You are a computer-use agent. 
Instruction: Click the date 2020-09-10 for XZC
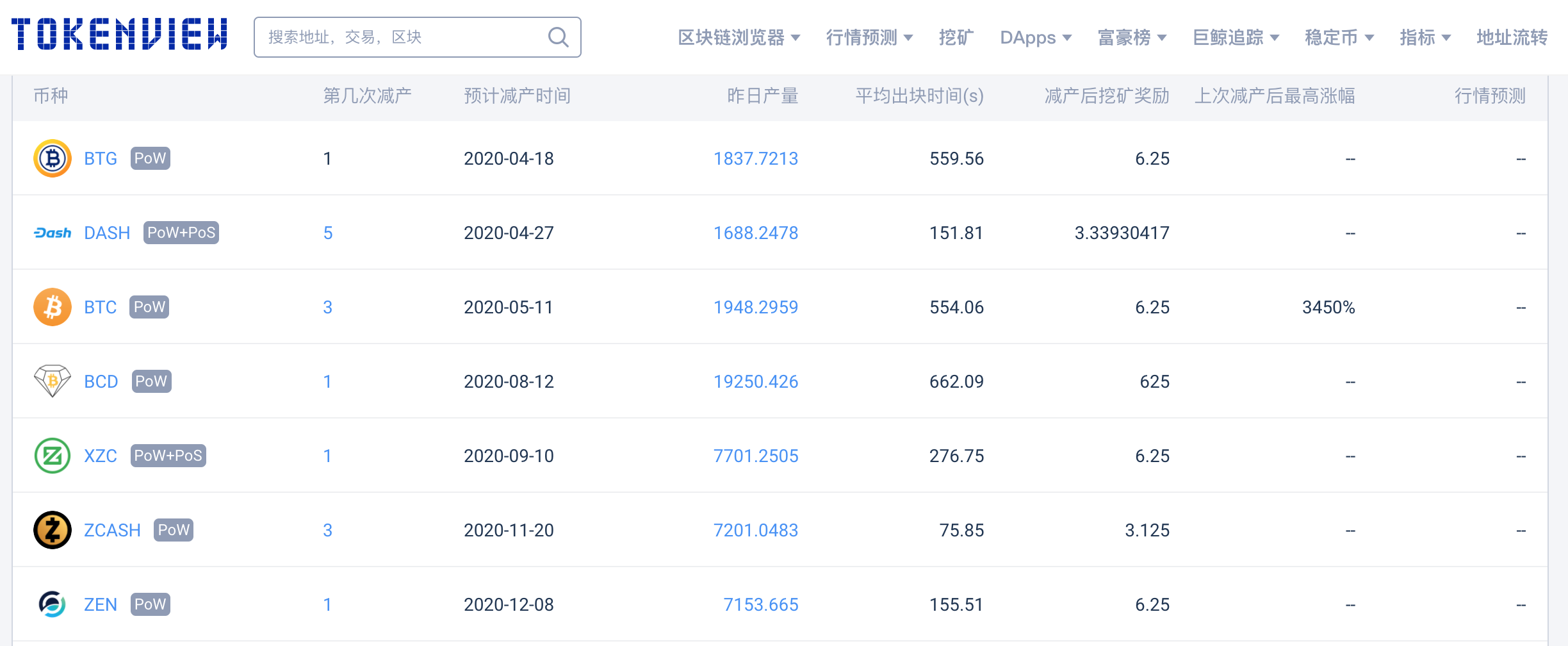click(x=509, y=456)
